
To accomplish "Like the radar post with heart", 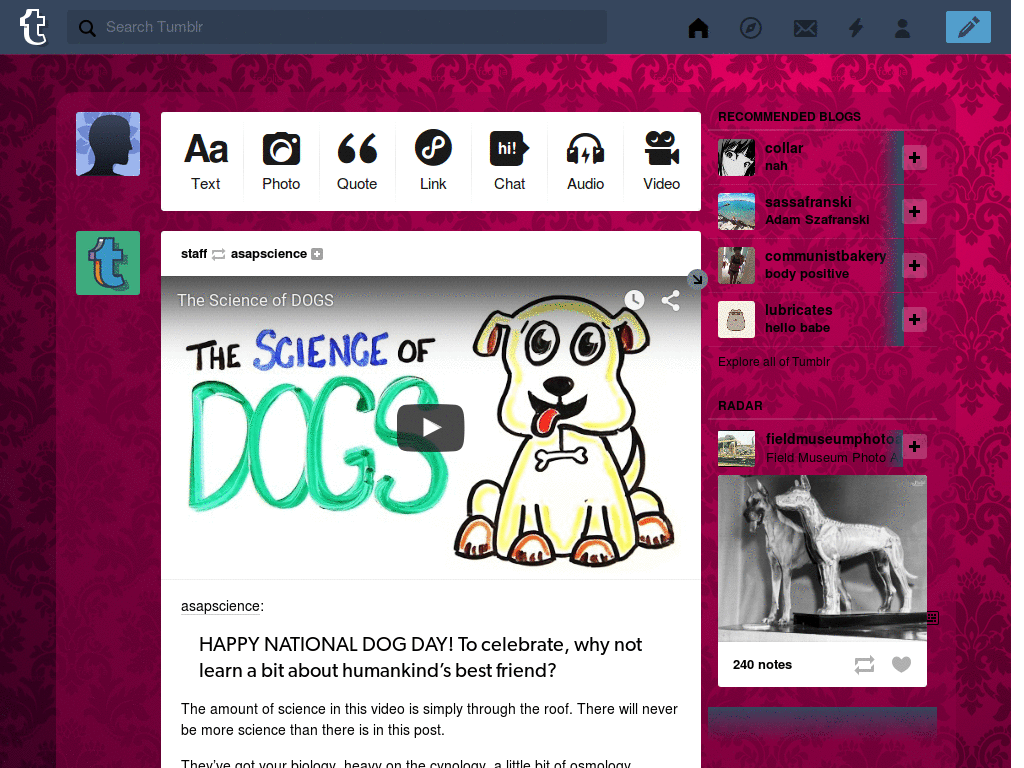I will pos(901,665).
